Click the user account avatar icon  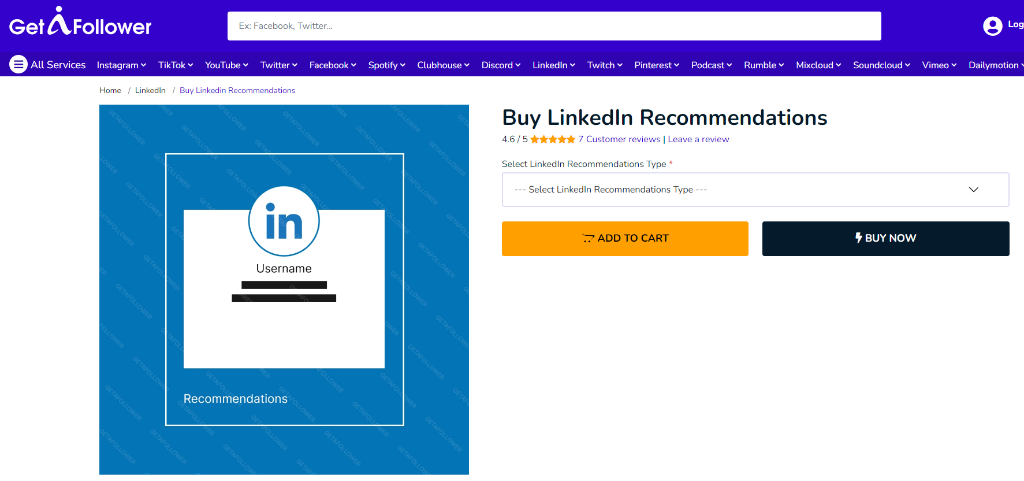coord(992,26)
